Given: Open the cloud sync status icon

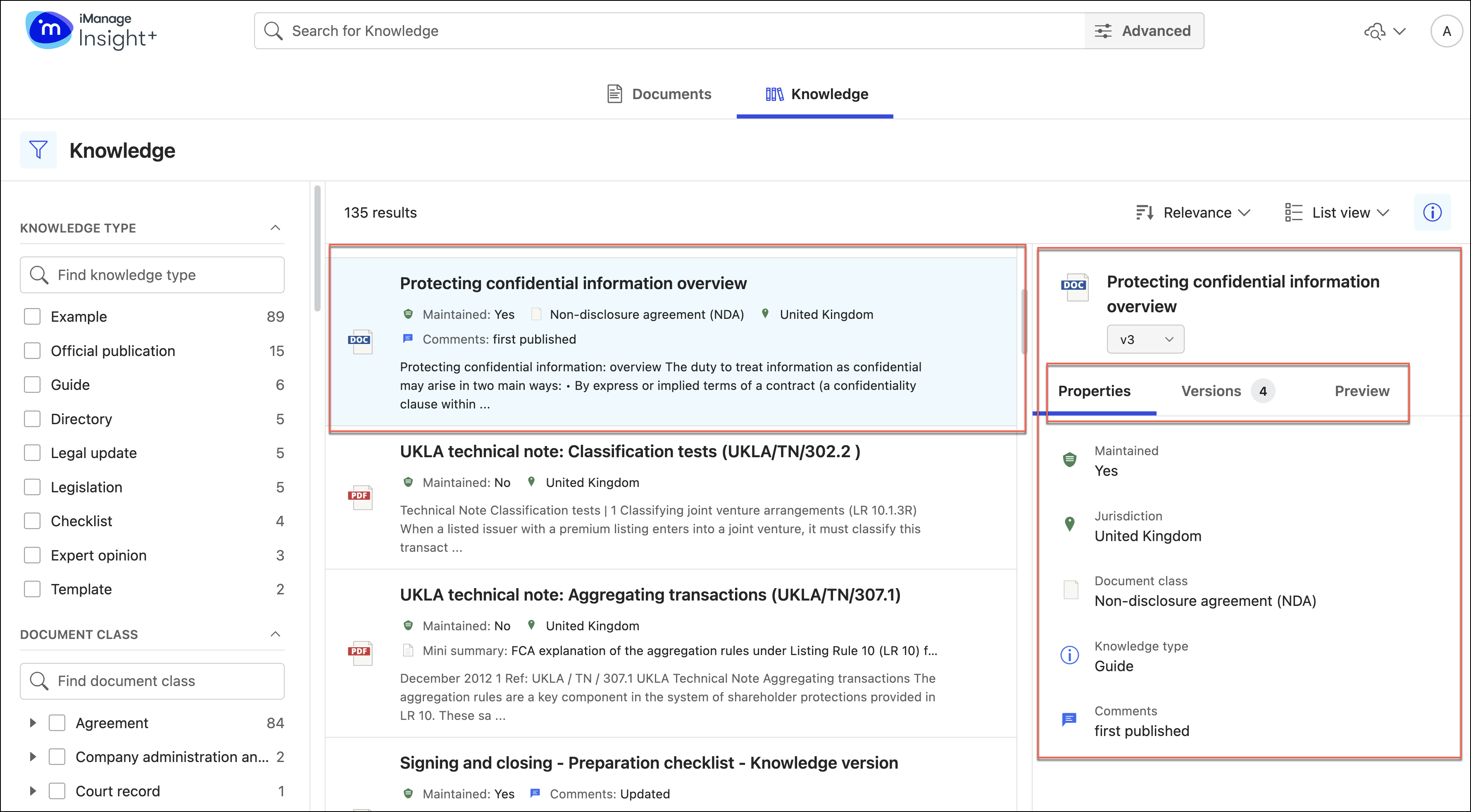Looking at the screenshot, I should (1375, 31).
